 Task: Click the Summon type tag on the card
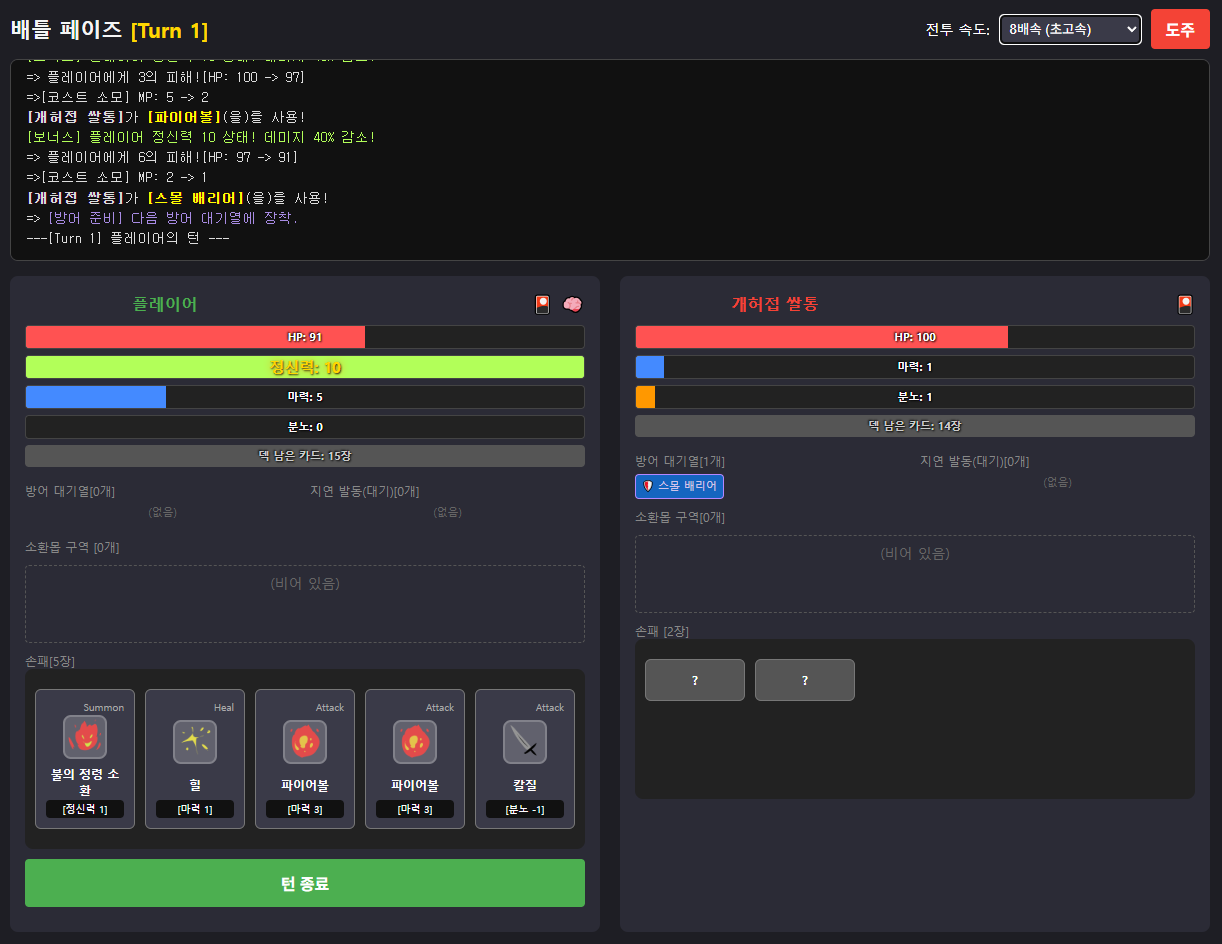pyautogui.click(x=104, y=707)
